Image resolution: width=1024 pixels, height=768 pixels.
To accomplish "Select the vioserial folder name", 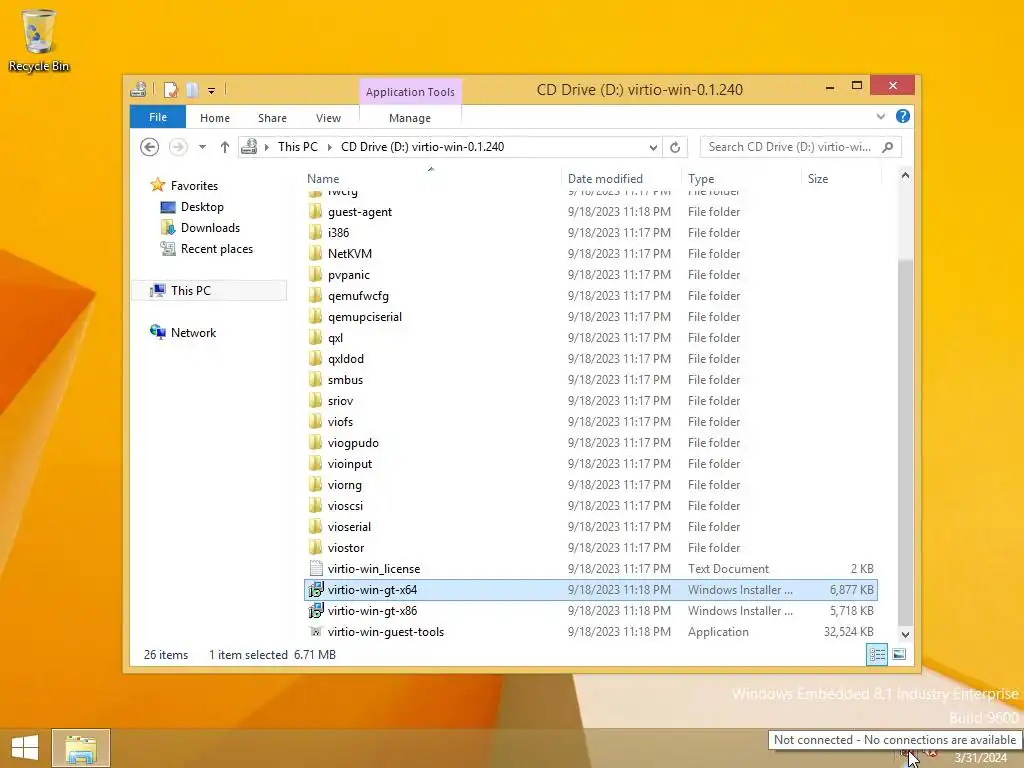I will click(349, 526).
